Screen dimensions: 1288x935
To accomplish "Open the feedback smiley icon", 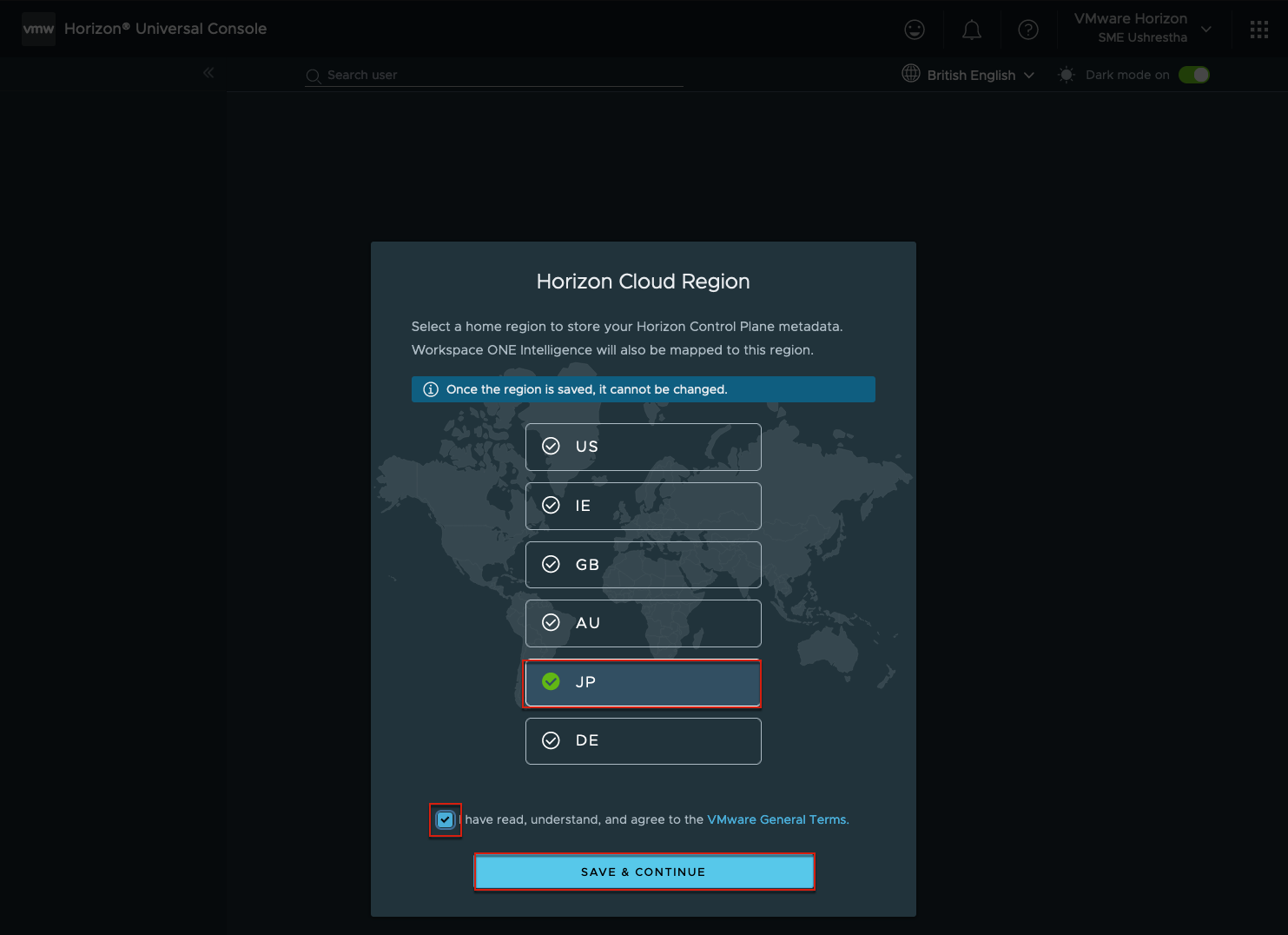I will coord(915,30).
